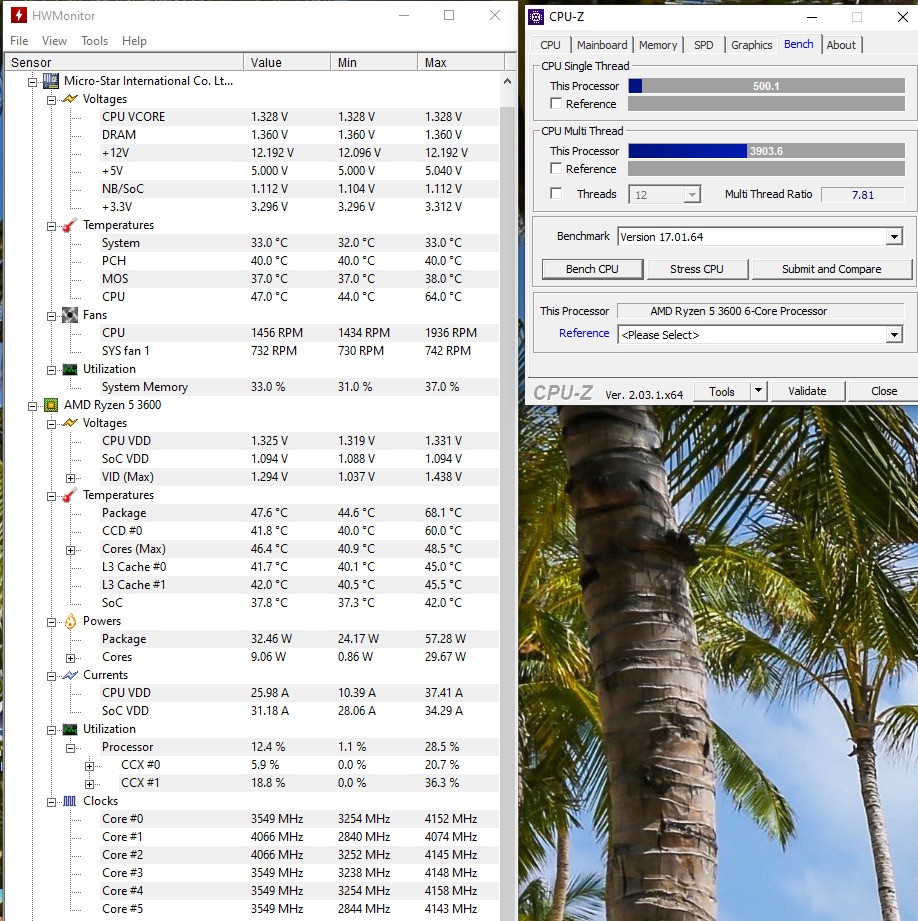Screen dimensions: 918x921
Task: Click the Currents wave icon
Action: tap(70, 675)
